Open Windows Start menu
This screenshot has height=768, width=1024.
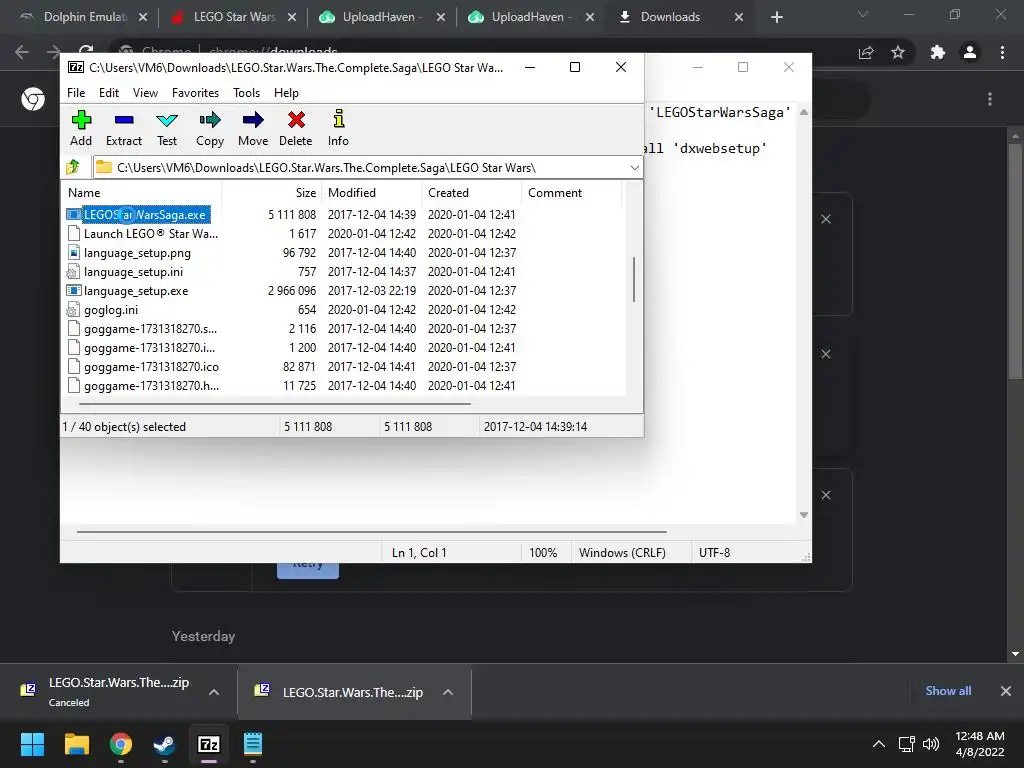[32, 744]
